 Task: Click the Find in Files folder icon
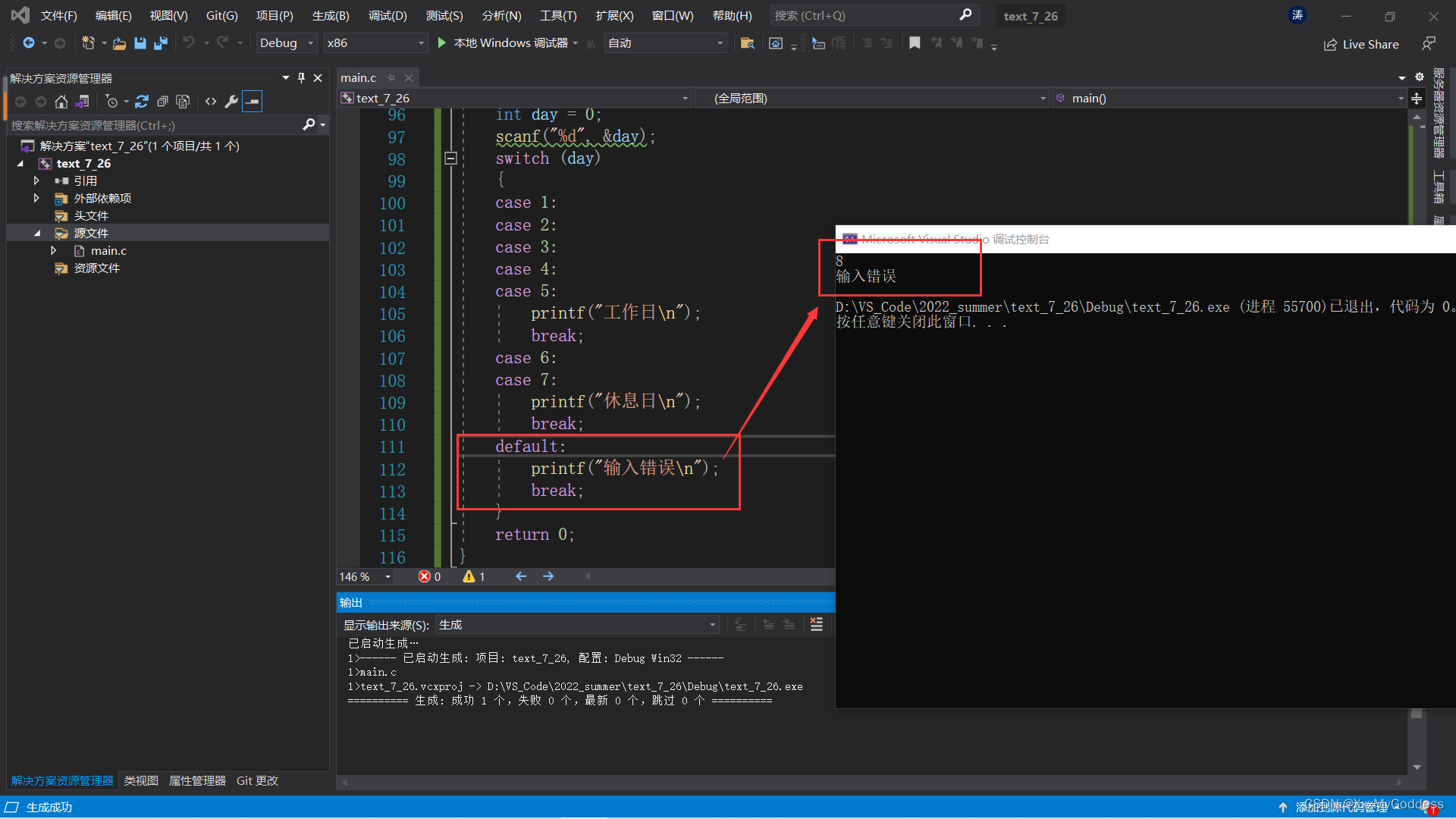tap(747, 43)
